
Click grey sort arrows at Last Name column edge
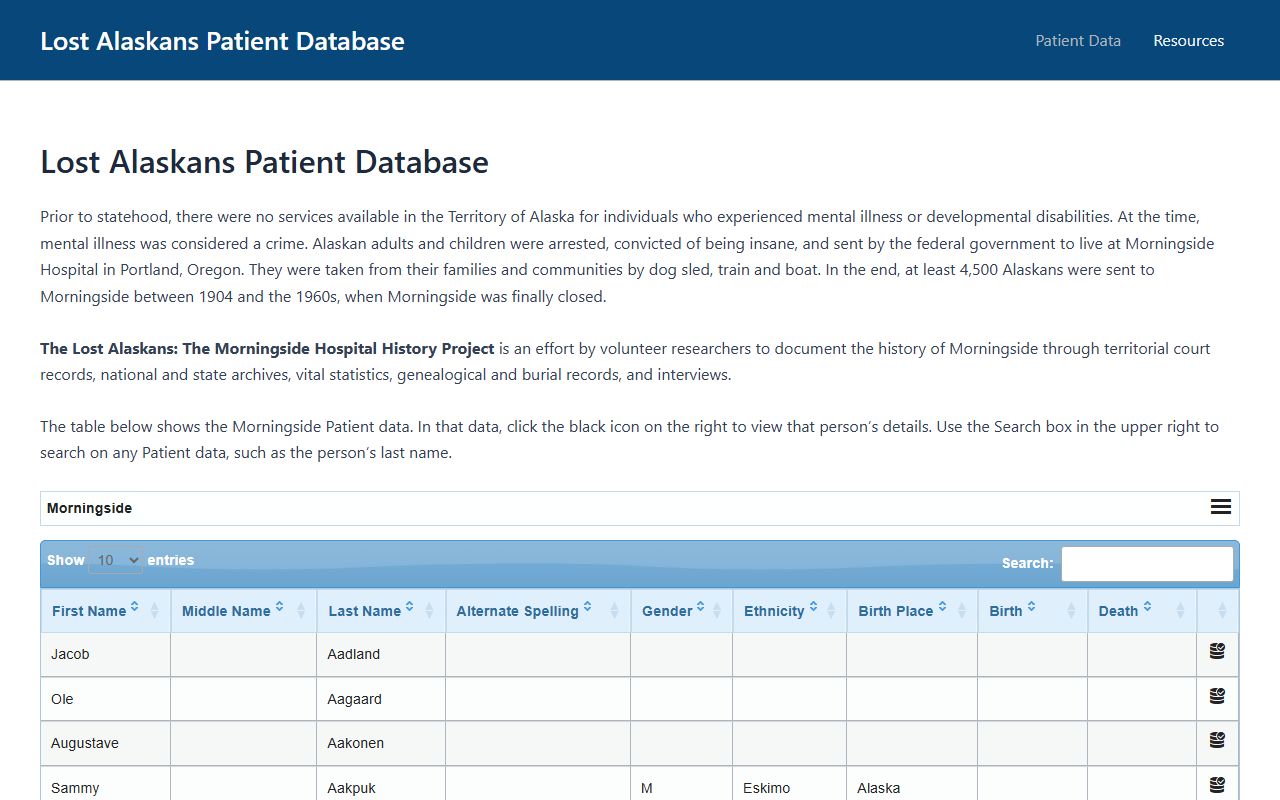(x=430, y=611)
